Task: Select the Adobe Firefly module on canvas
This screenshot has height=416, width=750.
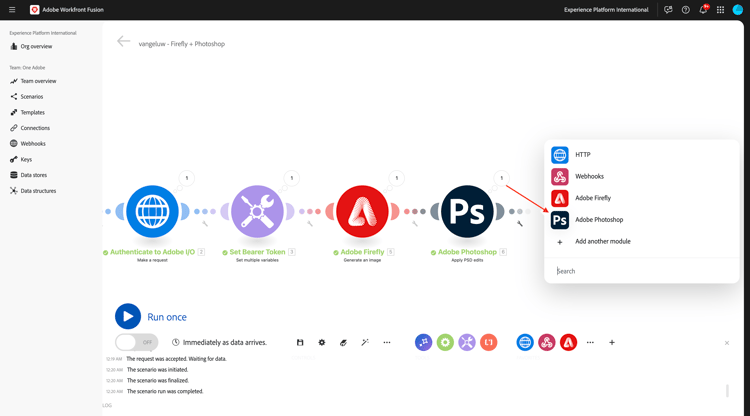Action: tap(362, 211)
